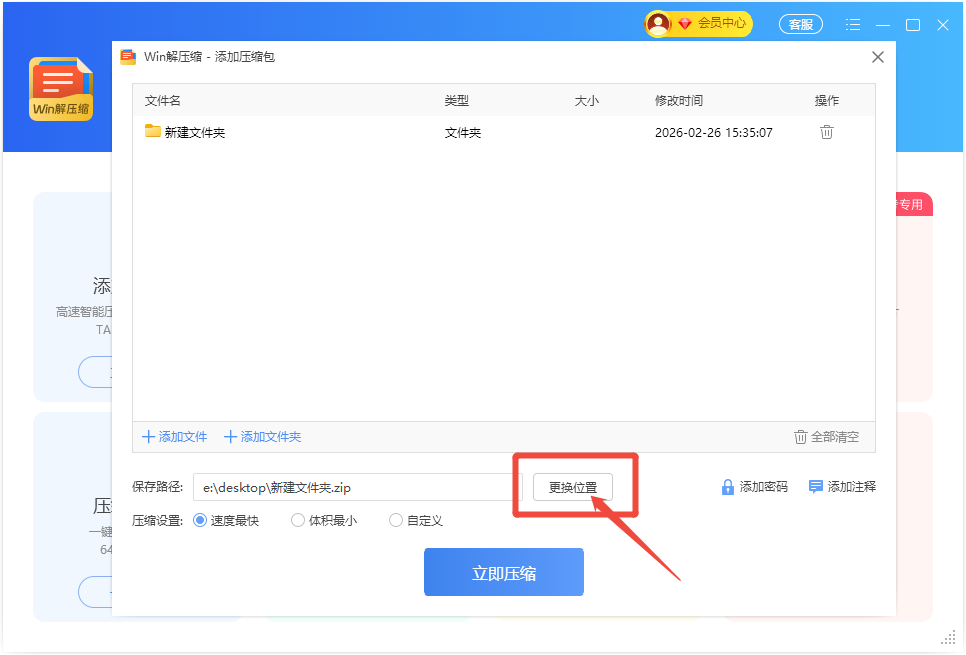This screenshot has width=966, height=655.
Task: Select the 速度最快 radio option
Action: 199,520
